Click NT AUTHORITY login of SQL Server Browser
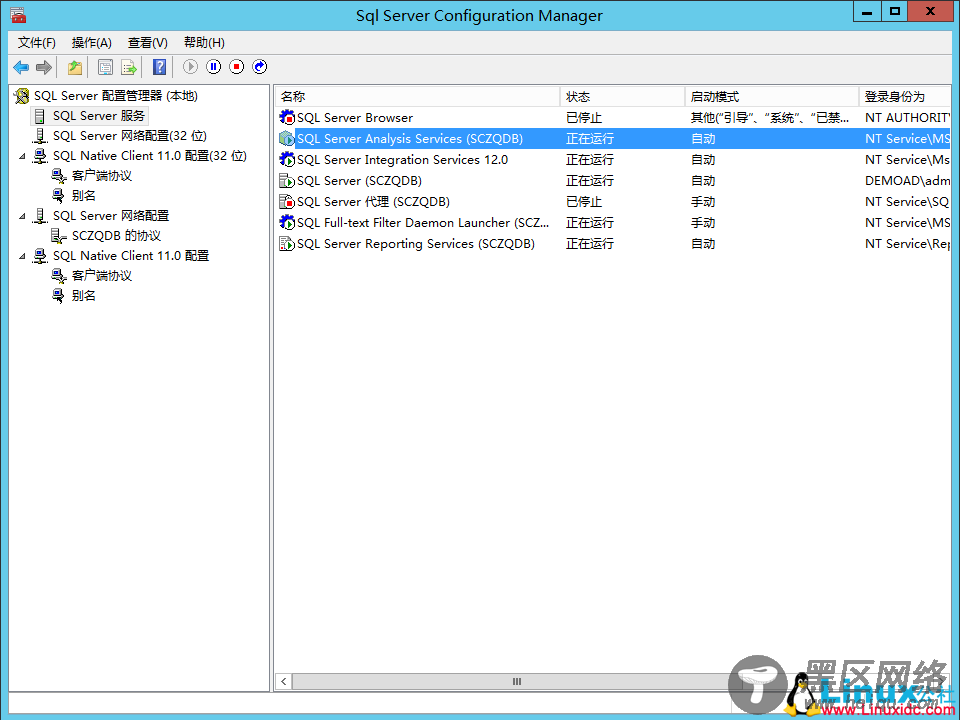Image resolution: width=960 pixels, height=720 pixels. point(907,118)
